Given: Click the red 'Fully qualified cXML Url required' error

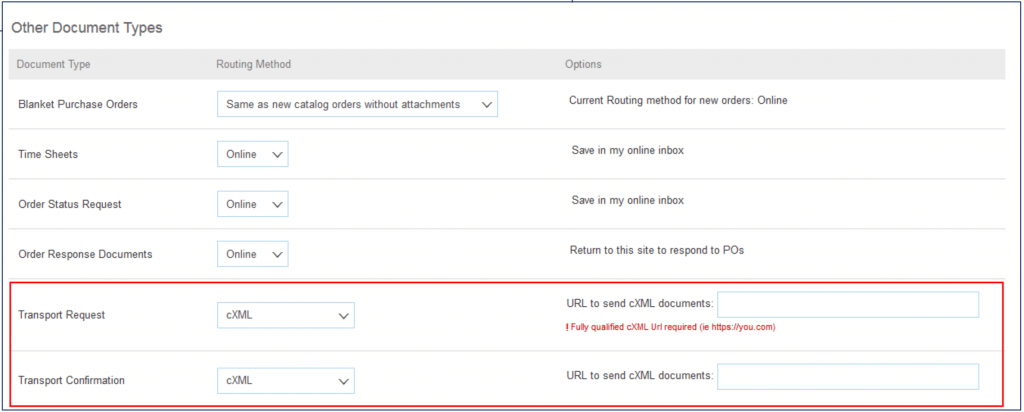Looking at the screenshot, I should 670,328.
